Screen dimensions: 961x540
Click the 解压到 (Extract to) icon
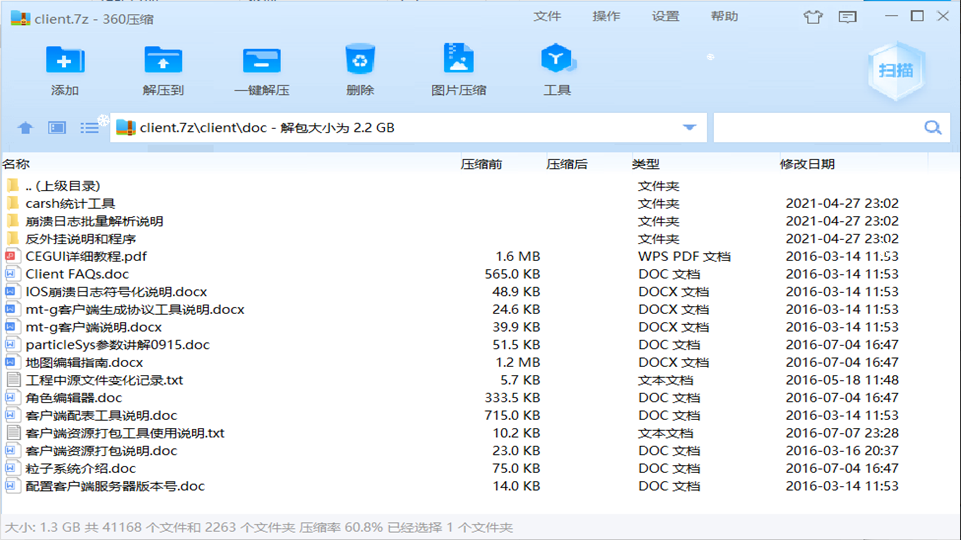pyautogui.click(x=163, y=60)
